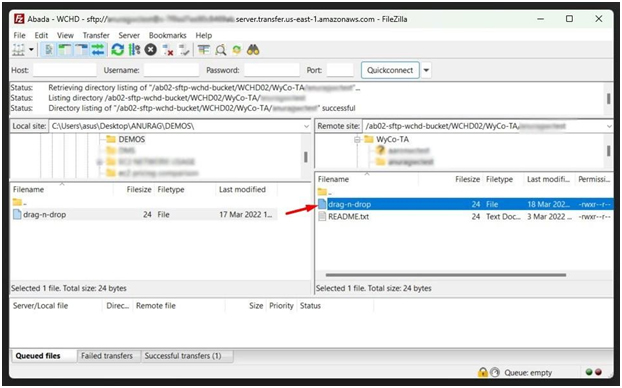Click the speed limits icon in status bar

(x=495, y=373)
